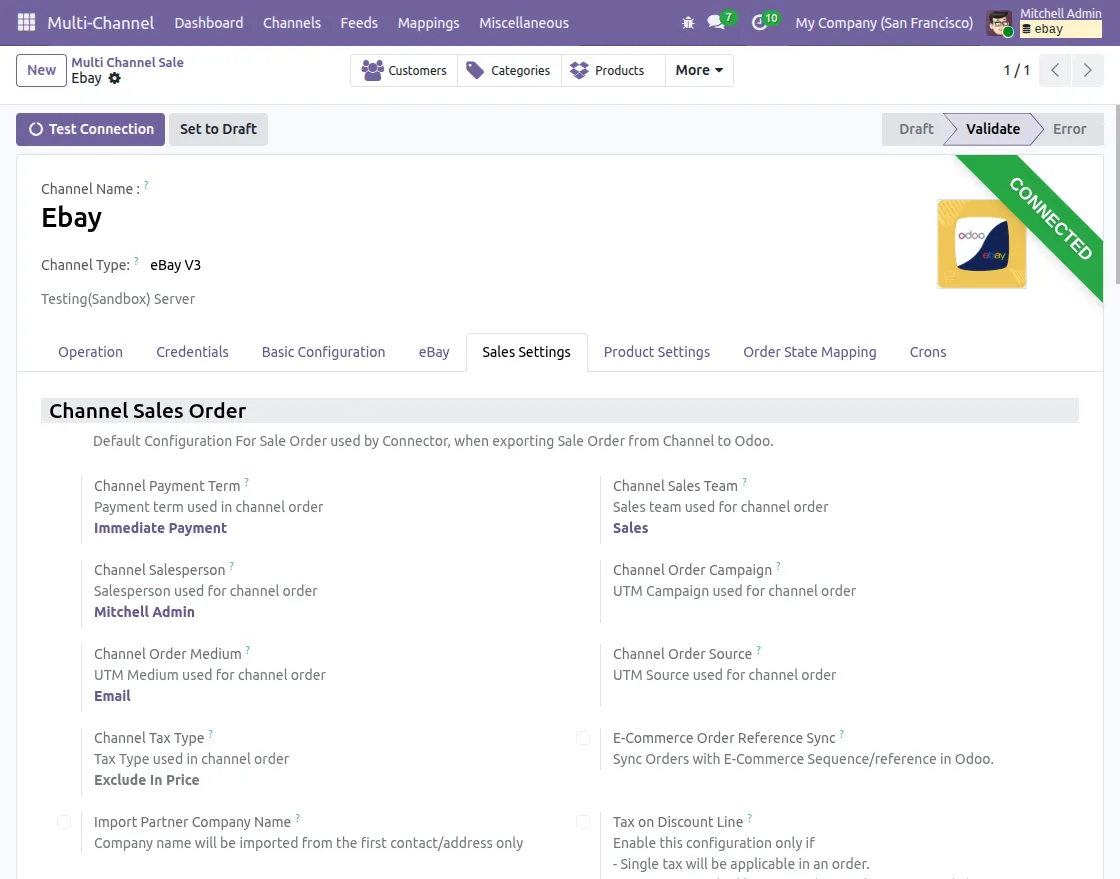Show Channel Order Medium help tooltip

tap(248, 651)
